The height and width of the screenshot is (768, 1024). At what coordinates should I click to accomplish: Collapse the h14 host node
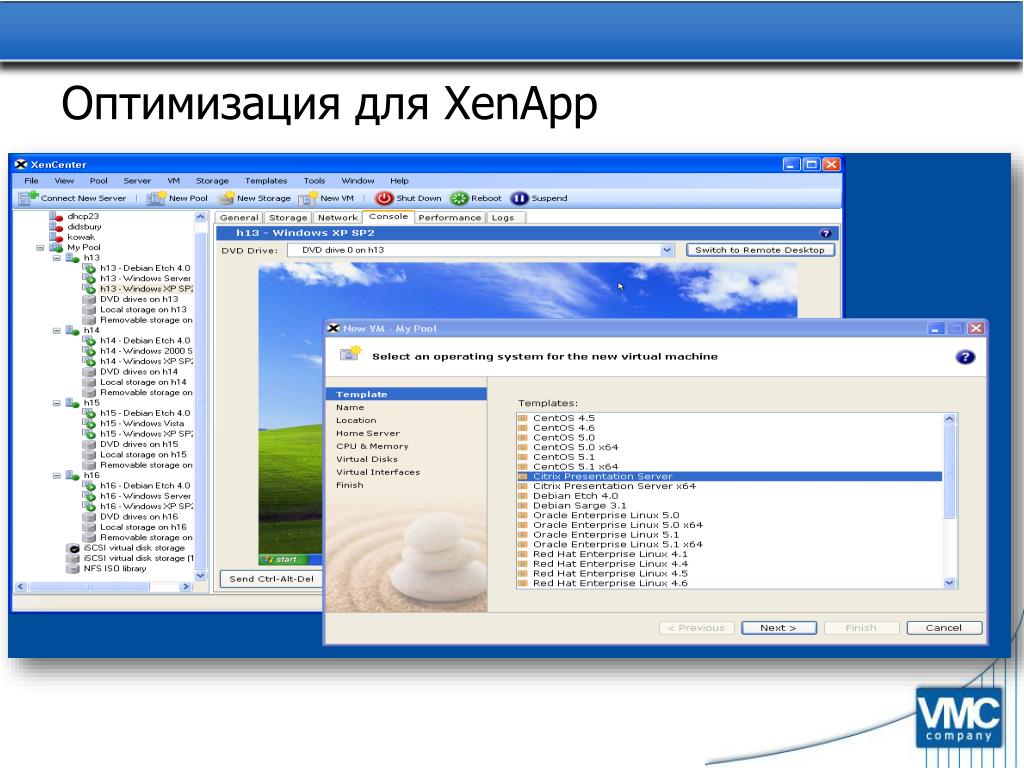pyautogui.click(x=57, y=330)
